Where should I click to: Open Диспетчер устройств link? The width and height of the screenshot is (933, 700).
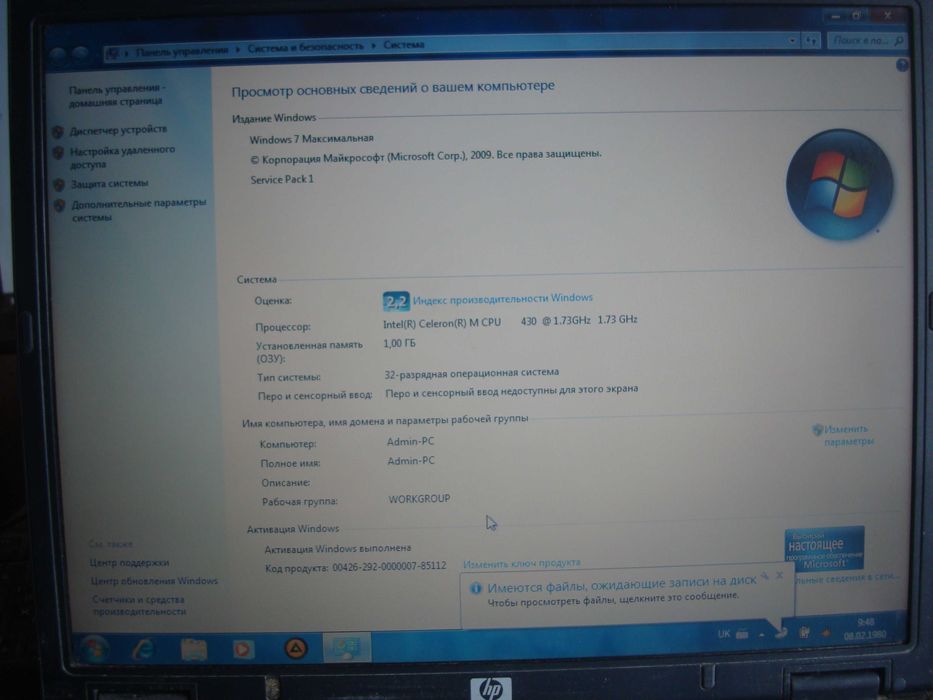coord(118,130)
